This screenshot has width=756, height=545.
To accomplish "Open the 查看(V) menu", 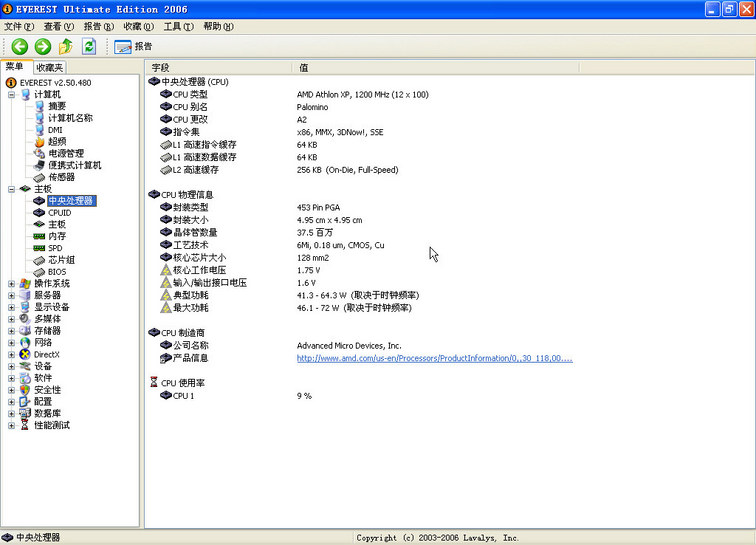I will pos(59,27).
